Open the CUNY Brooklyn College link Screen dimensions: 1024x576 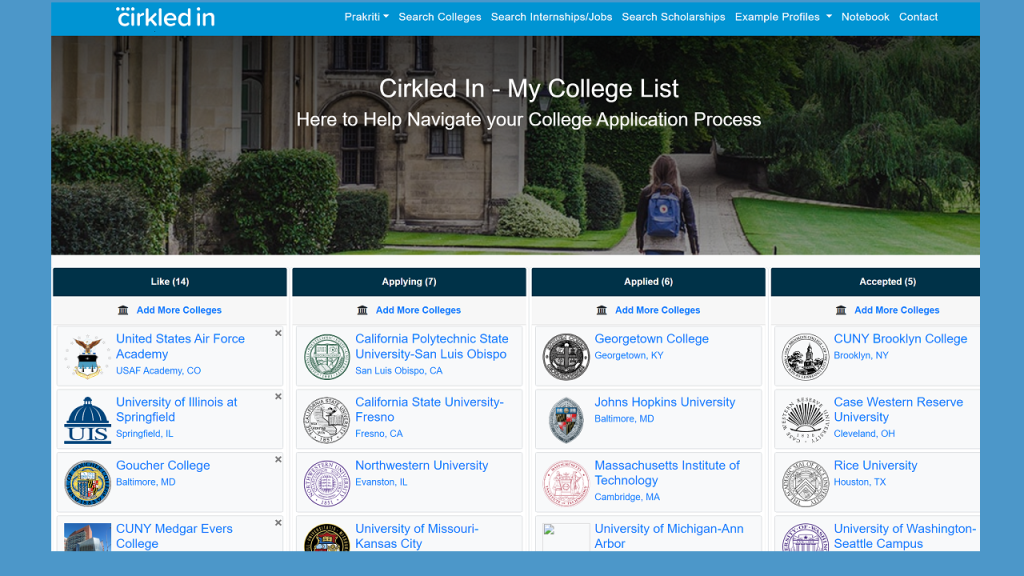coord(900,339)
